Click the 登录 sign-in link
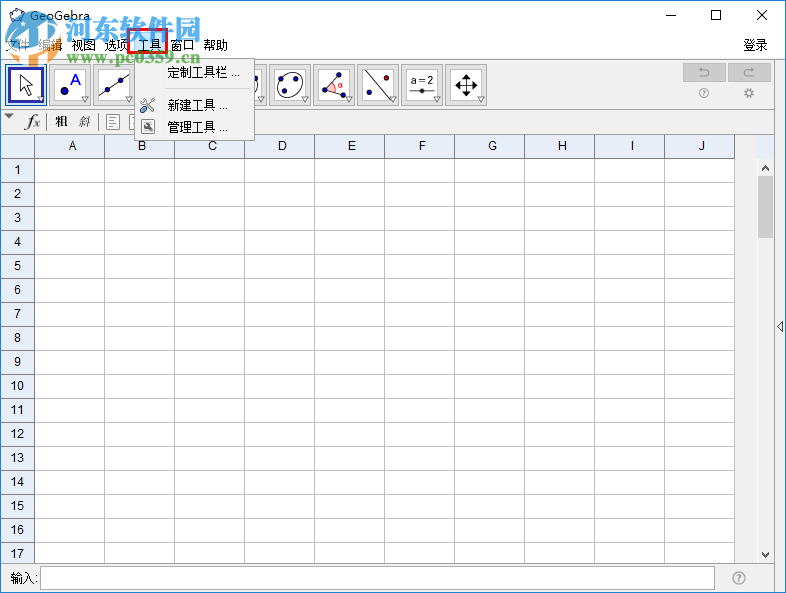 click(x=755, y=45)
